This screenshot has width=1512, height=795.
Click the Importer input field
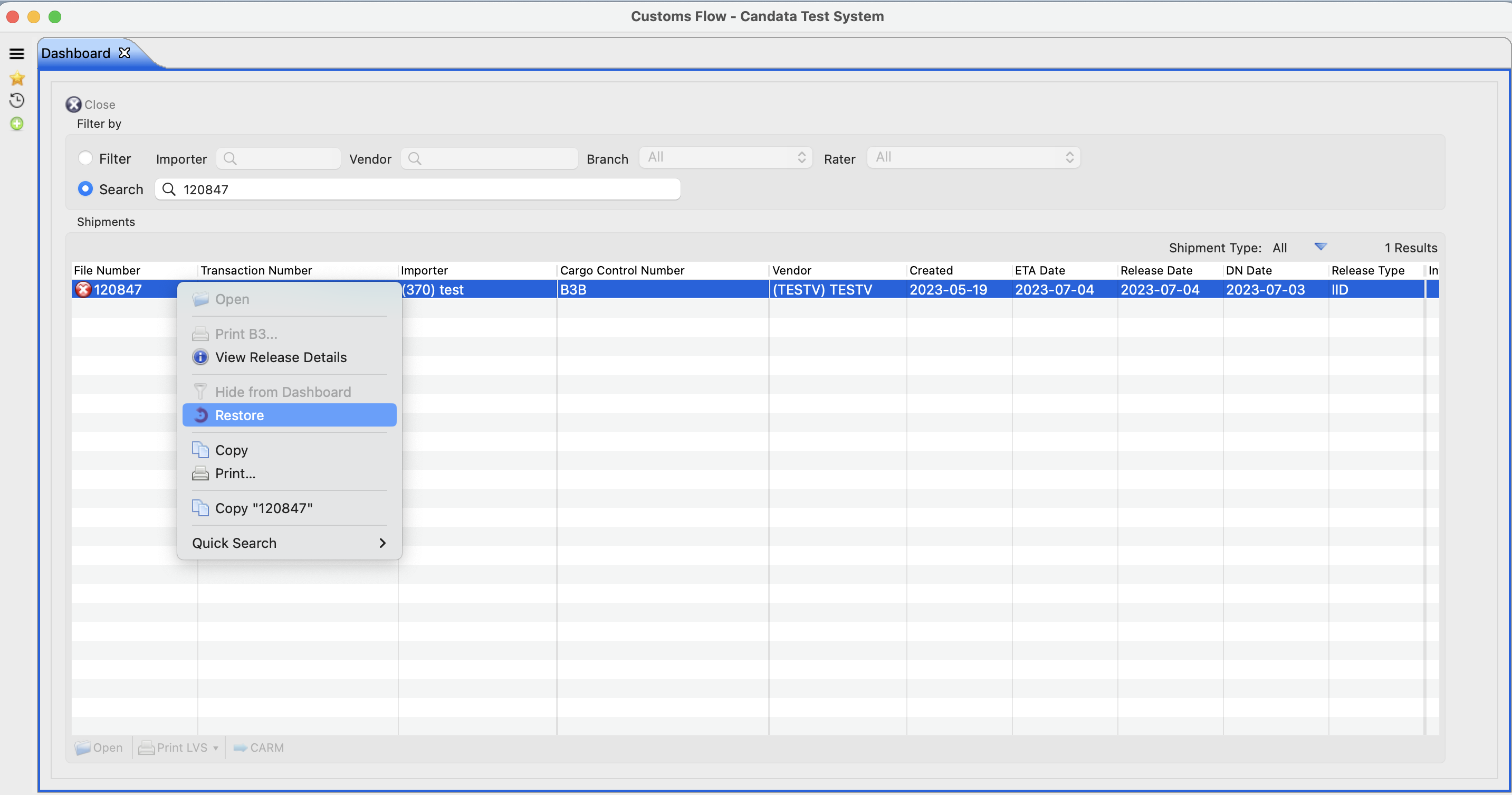point(278,158)
